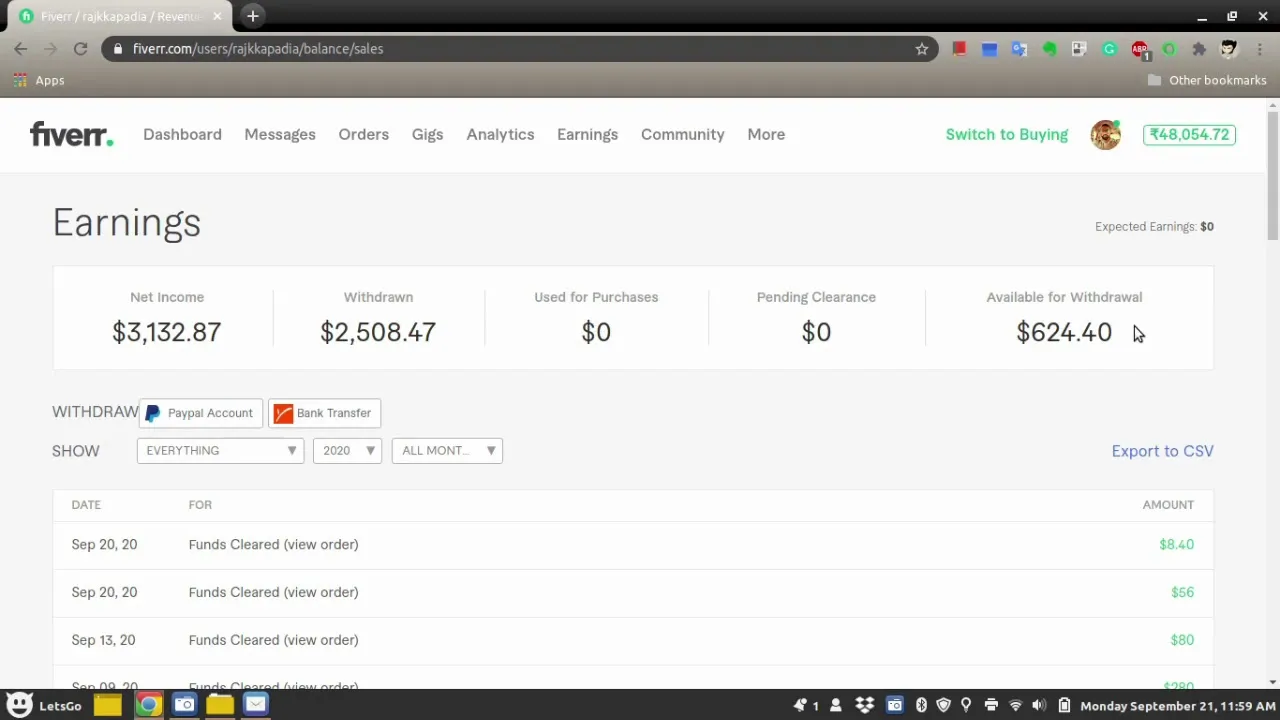Click the Wi-Fi network tray icon
This screenshot has height=720, width=1280.
(x=1016, y=705)
